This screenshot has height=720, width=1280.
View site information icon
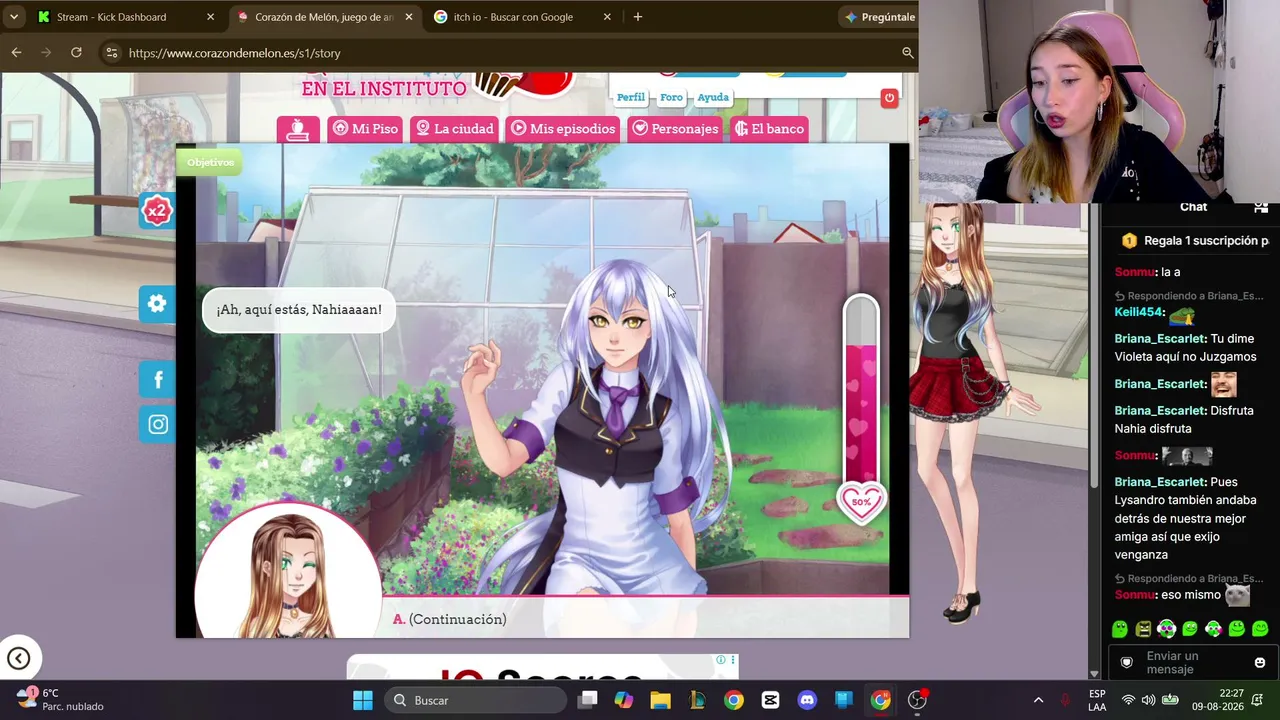[111, 53]
